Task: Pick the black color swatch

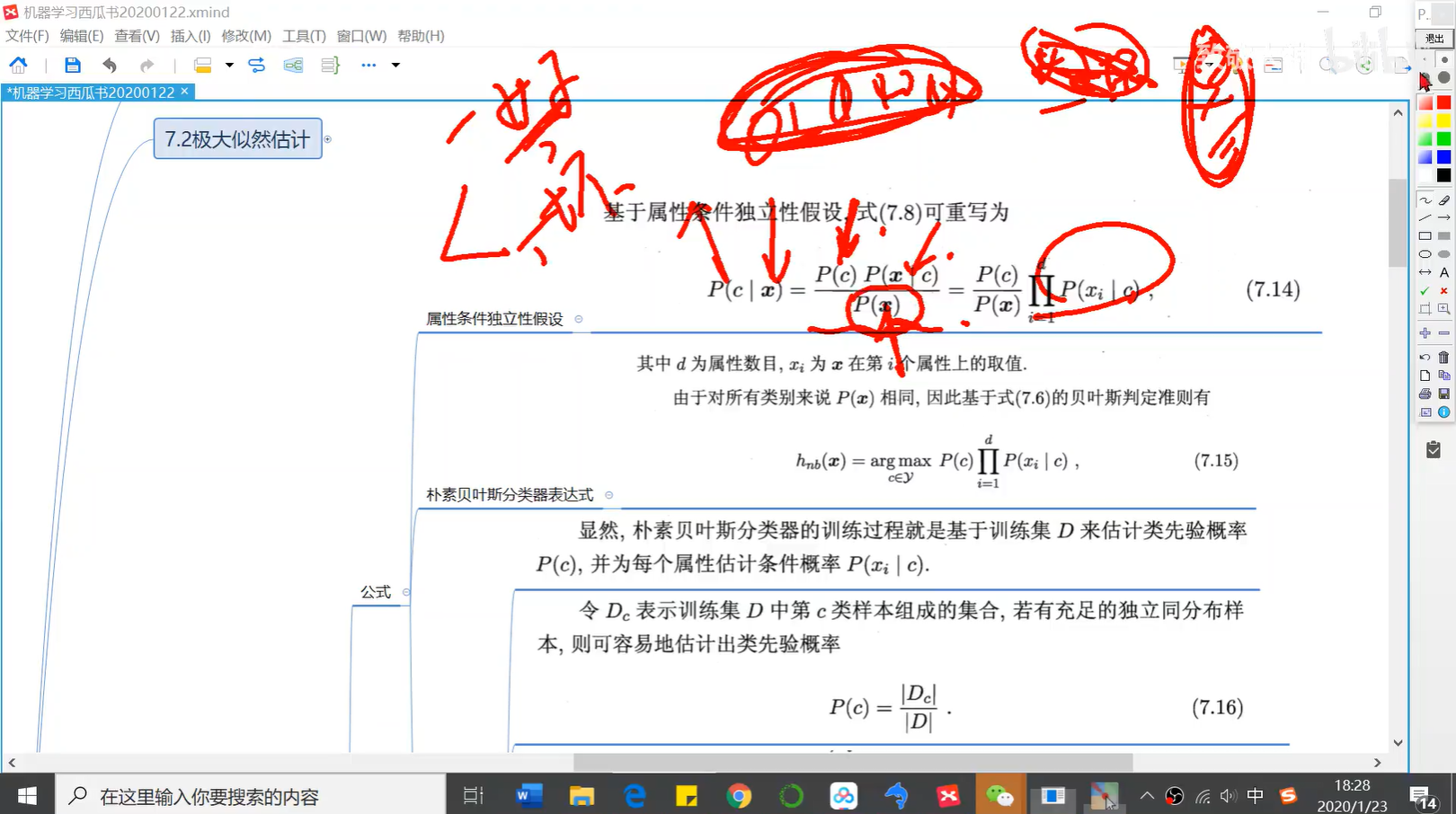Action: click(x=1444, y=175)
